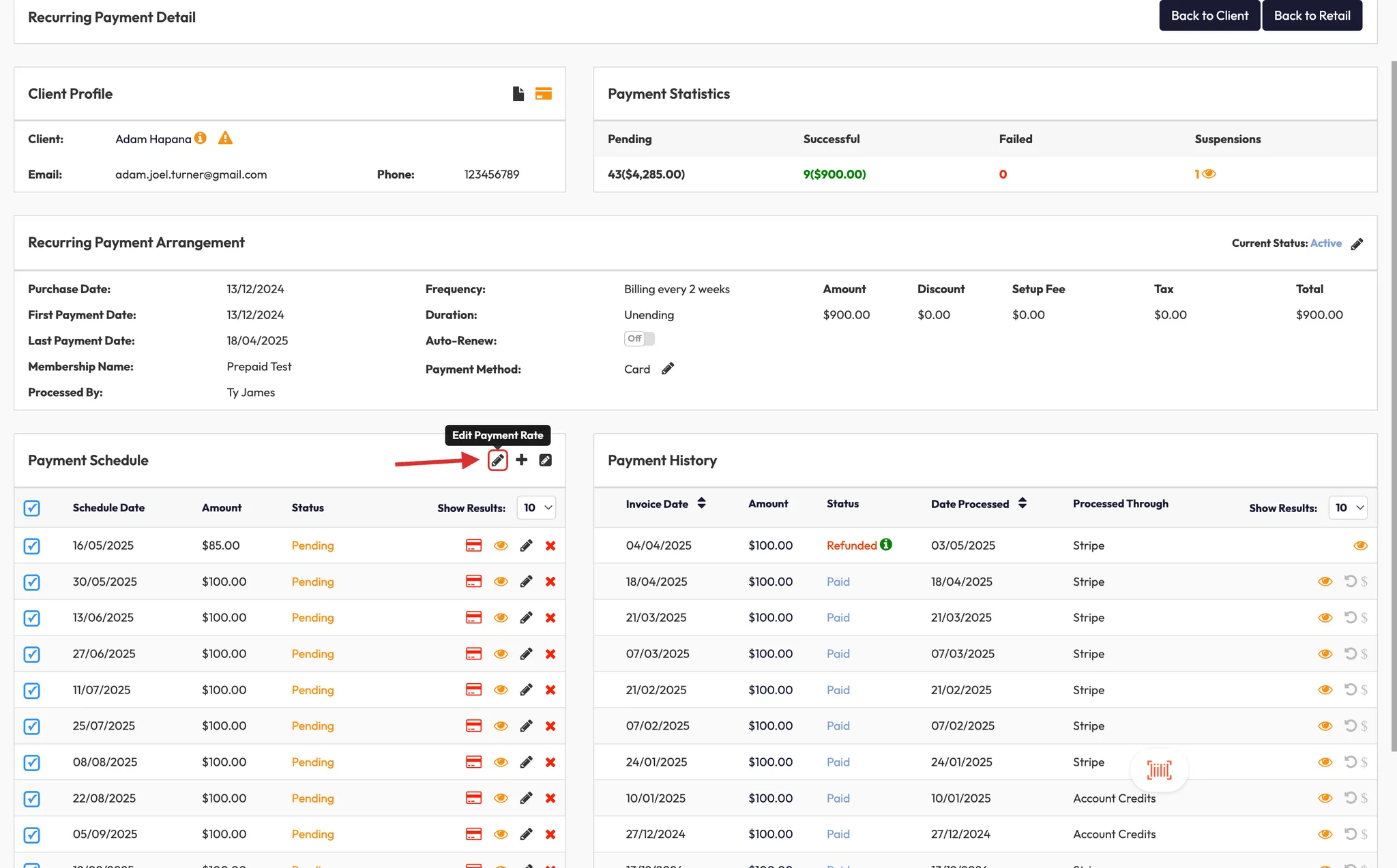Viewport: 1397px width, 868px height.
Task: Edit Payment Method pencil next to Card
Action: 668,369
